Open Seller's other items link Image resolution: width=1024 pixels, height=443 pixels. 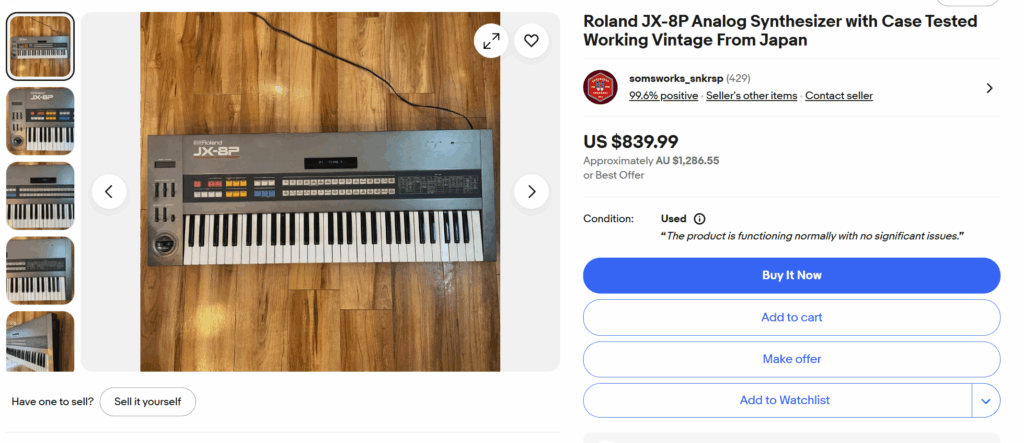click(752, 95)
